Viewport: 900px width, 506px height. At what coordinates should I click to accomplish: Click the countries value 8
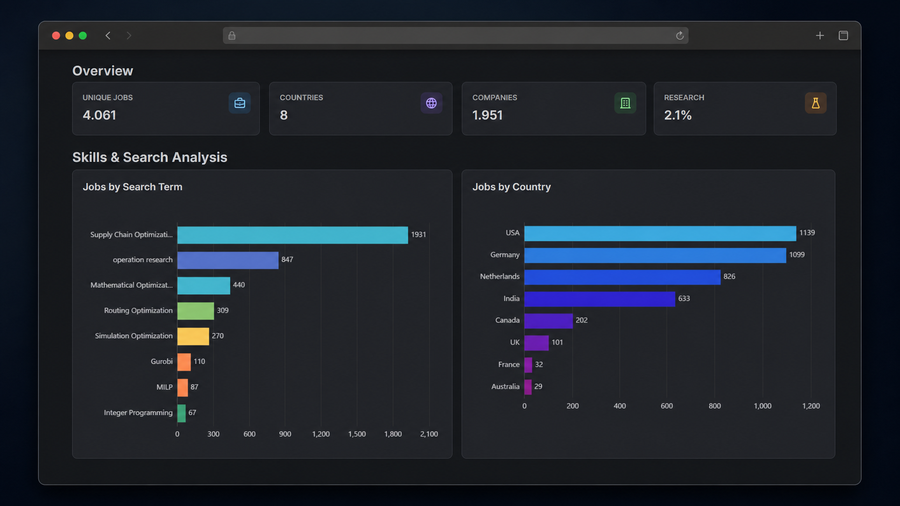coord(284,115)
